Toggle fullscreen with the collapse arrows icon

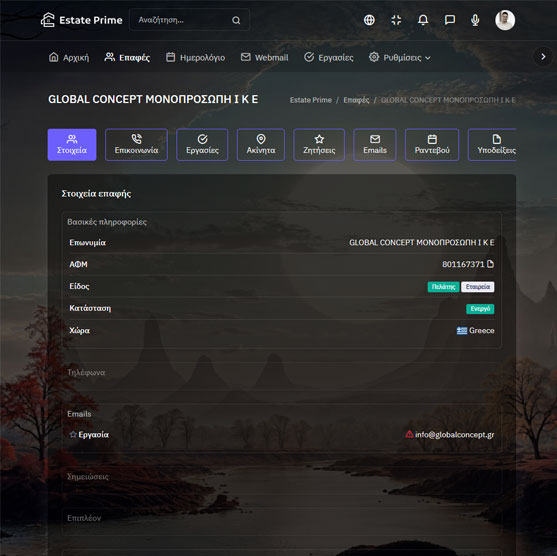click(x=396, y=20)
